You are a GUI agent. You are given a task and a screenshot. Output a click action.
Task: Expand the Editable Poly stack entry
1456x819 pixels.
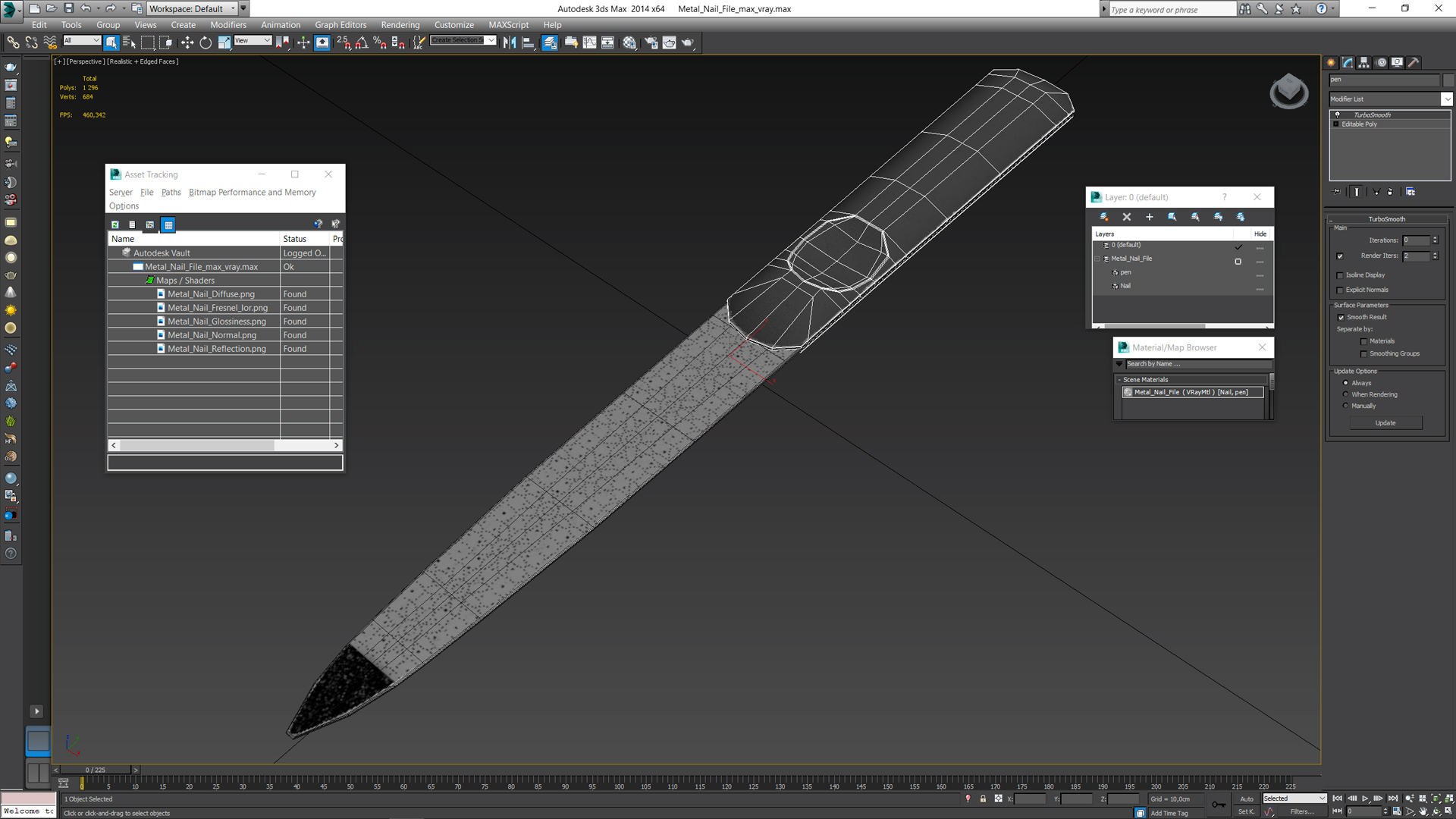click(x=1336, y=124)
